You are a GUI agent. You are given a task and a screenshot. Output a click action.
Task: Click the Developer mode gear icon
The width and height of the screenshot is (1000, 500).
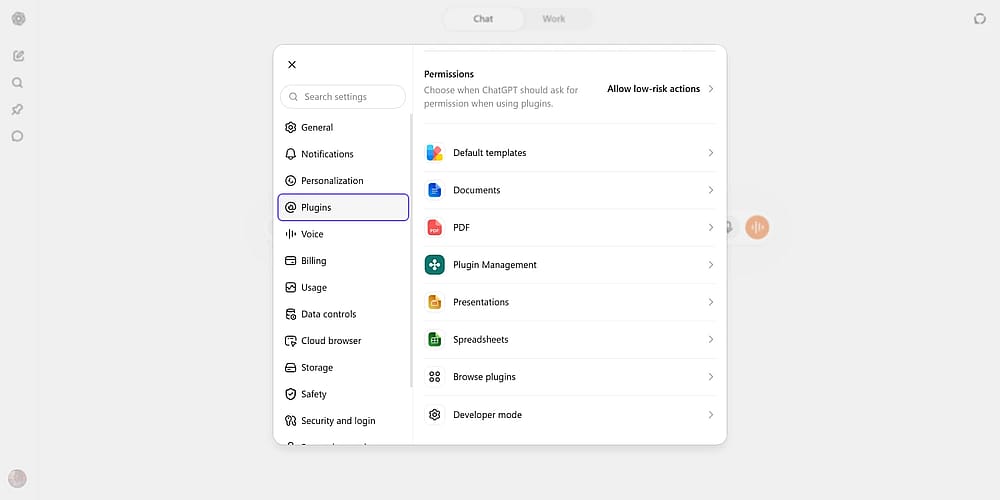pos(434,415)
